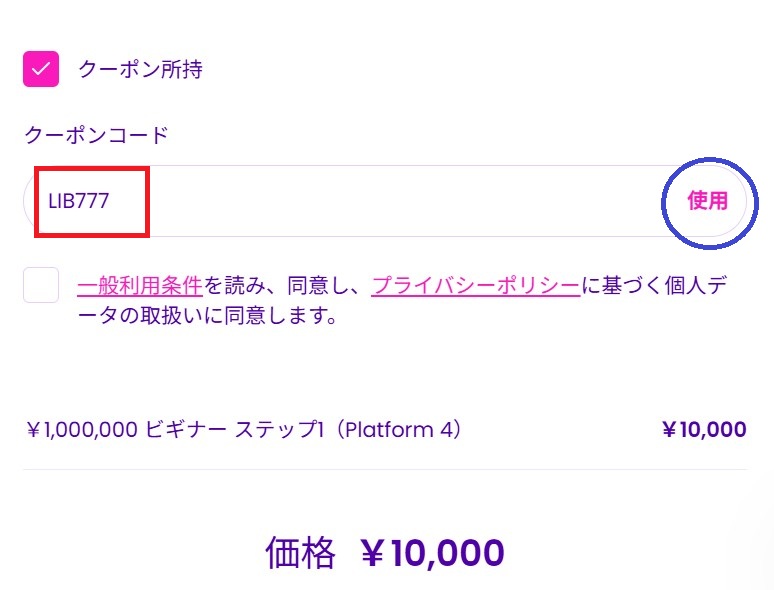Select the ¥1,000,000 amount in item line

(x=82, y=430)
